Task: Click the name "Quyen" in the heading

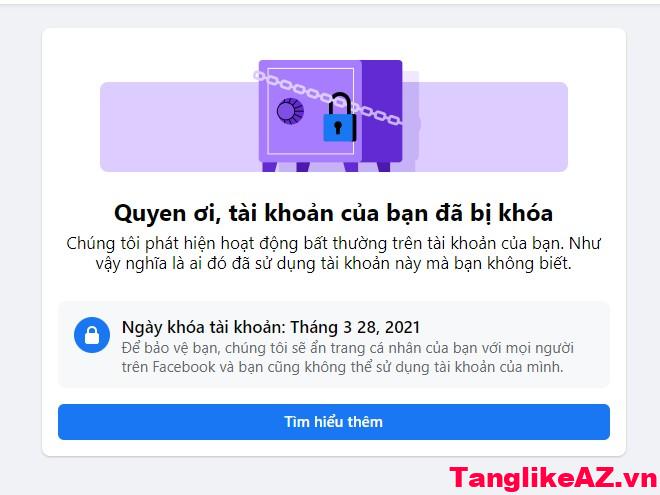Action: (150, 213)
